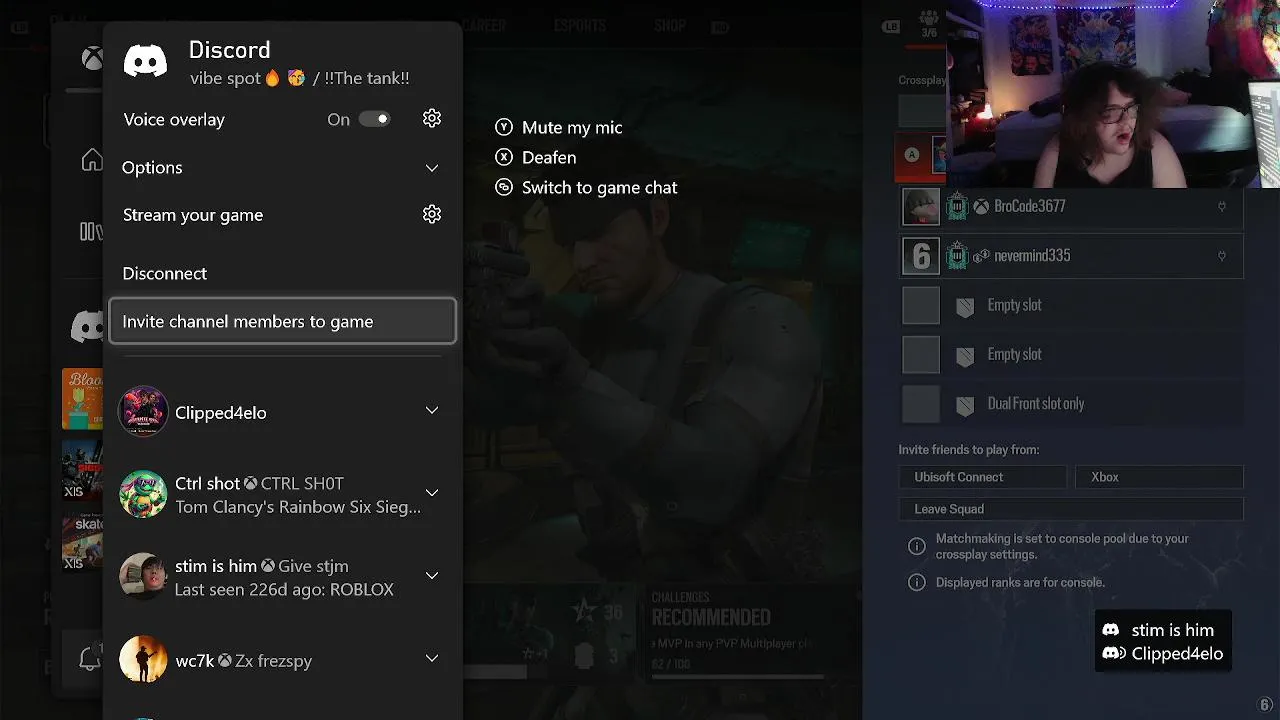This screenshot has width=1280, height=720.
Task: Click the shield icon in the Dual Front only slot
Action: click(965, 405)
